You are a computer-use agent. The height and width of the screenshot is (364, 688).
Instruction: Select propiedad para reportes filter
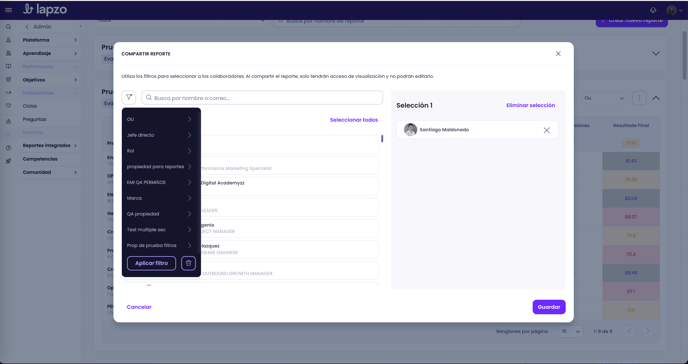(x=161, y=167)
